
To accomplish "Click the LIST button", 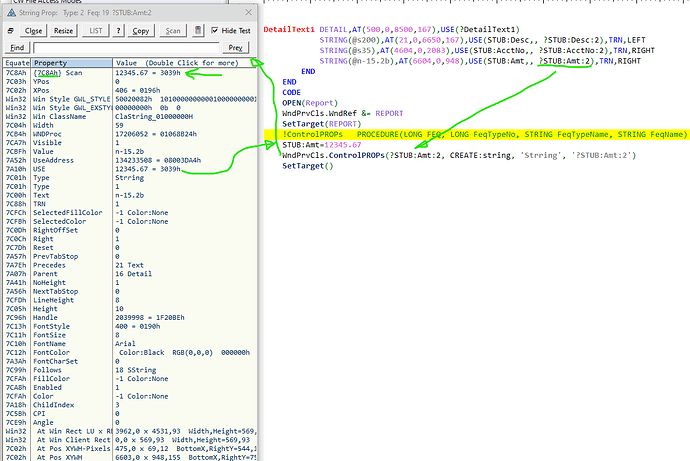I will tap(98, 31).
